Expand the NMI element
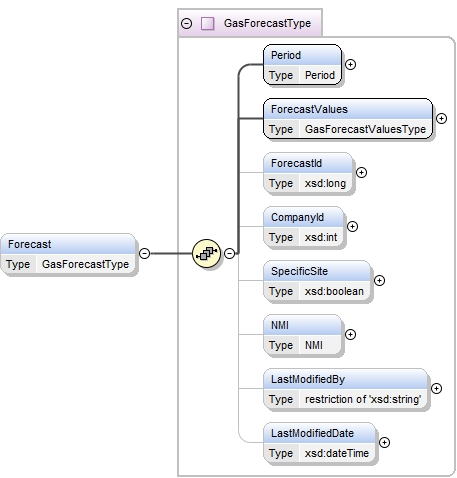 click(x=350, y=334)
